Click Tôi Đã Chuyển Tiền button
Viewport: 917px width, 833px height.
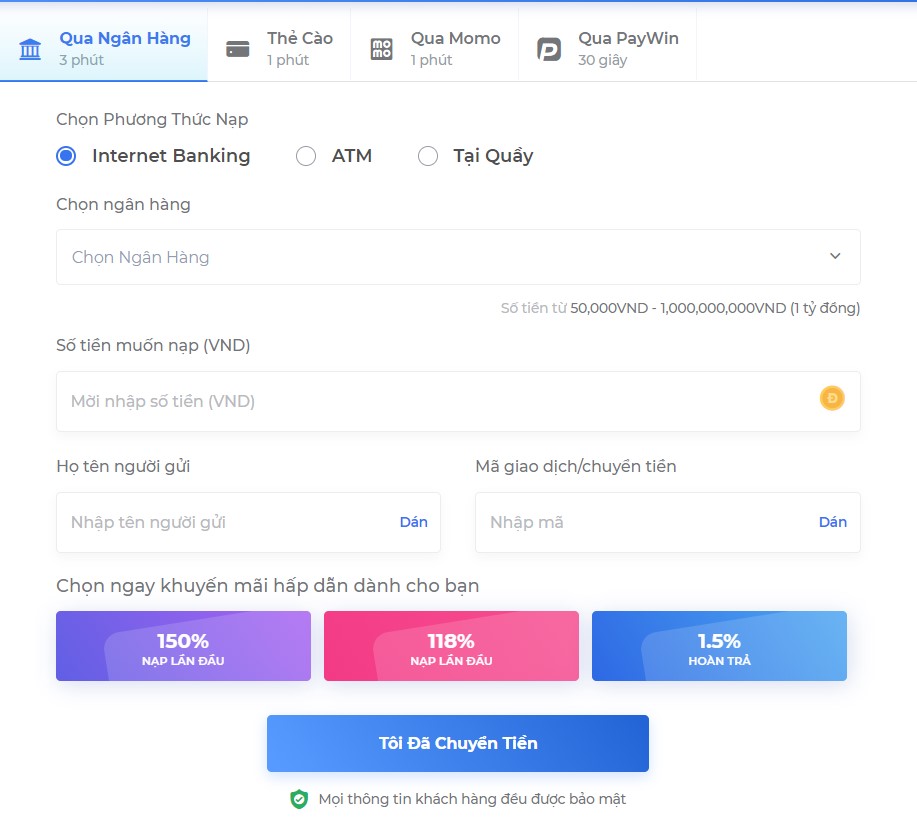pyautogui.click(x=458, y=743)
